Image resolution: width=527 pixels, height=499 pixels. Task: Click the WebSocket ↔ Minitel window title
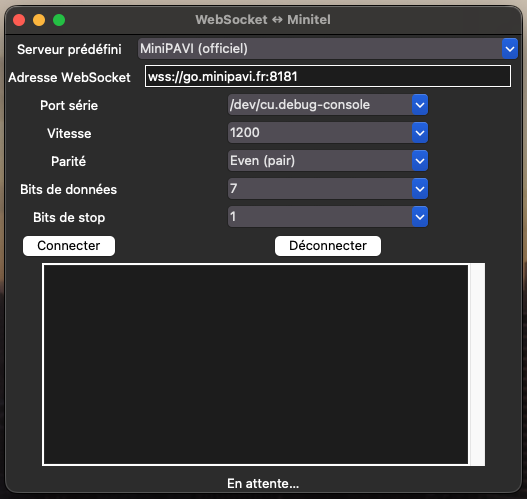263,19
